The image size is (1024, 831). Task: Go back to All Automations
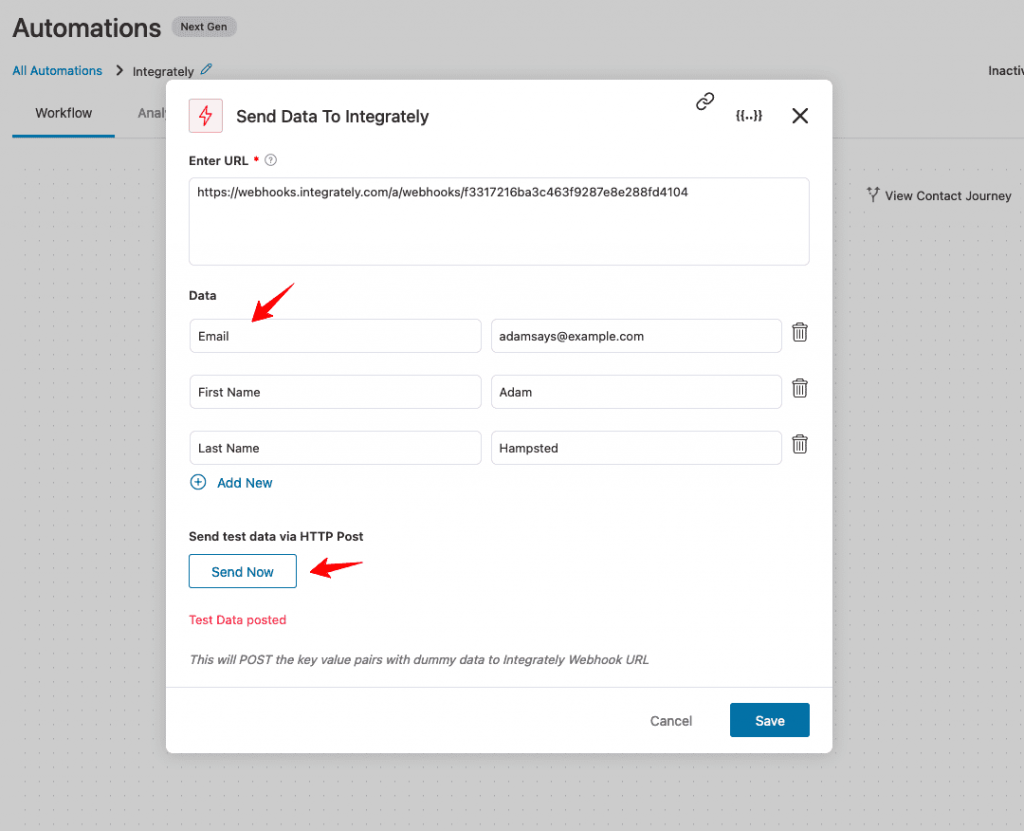[57, 71]
